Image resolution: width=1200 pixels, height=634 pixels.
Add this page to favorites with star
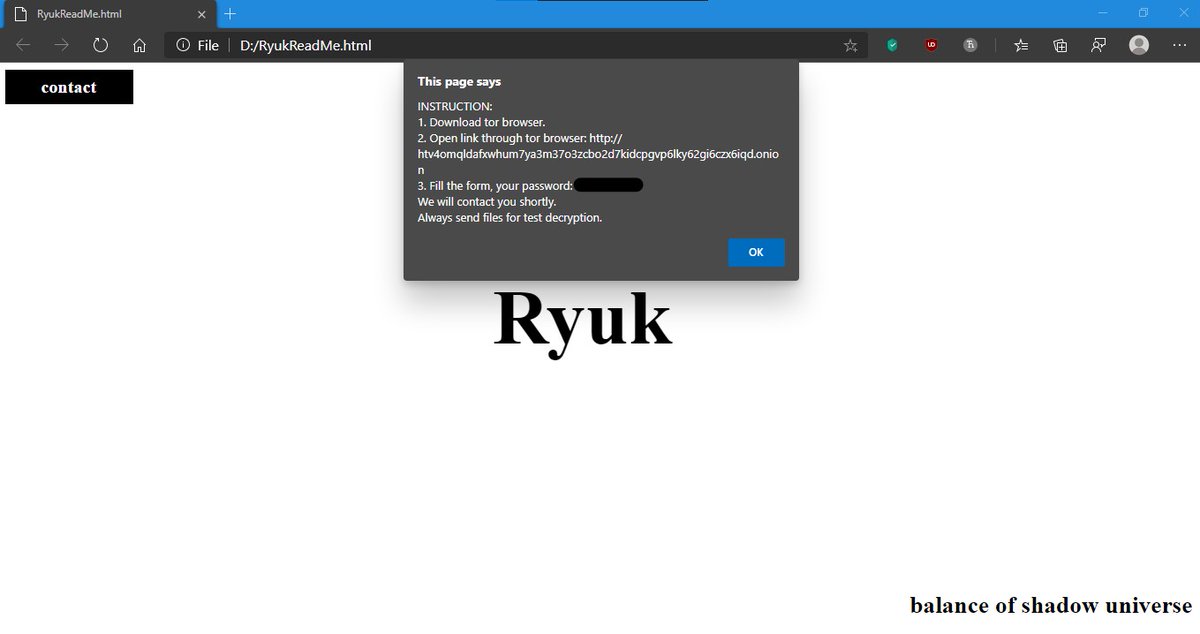pos(851,45)
